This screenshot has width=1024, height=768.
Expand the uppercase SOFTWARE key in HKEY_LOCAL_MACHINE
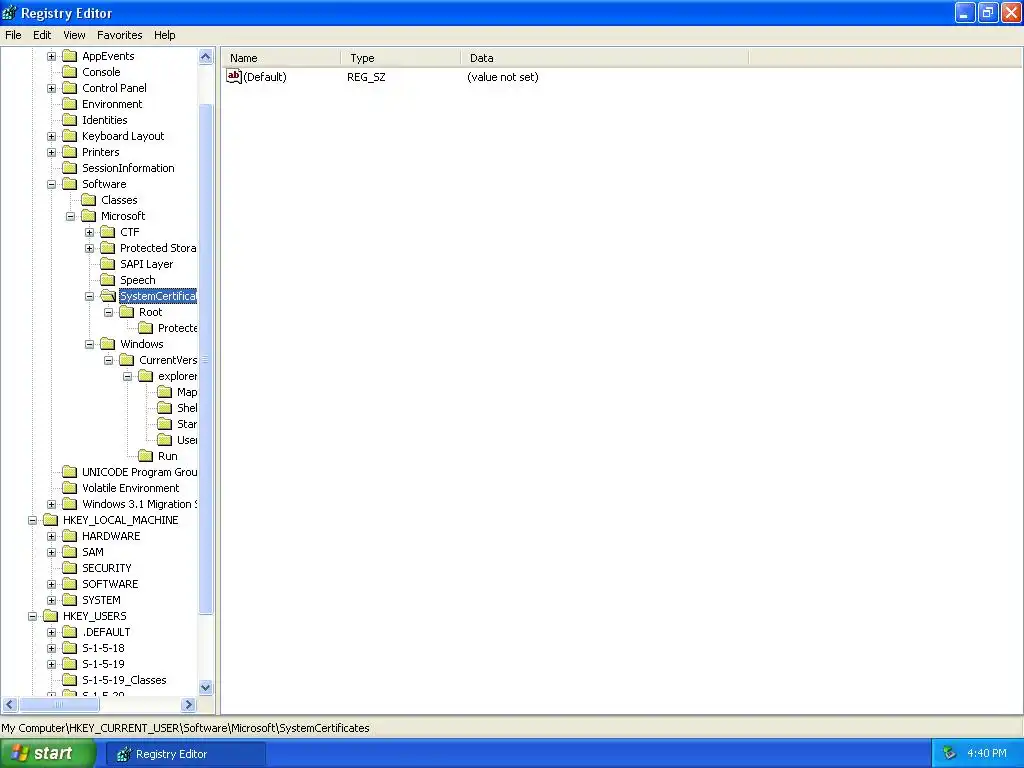(x=52, y=584)
